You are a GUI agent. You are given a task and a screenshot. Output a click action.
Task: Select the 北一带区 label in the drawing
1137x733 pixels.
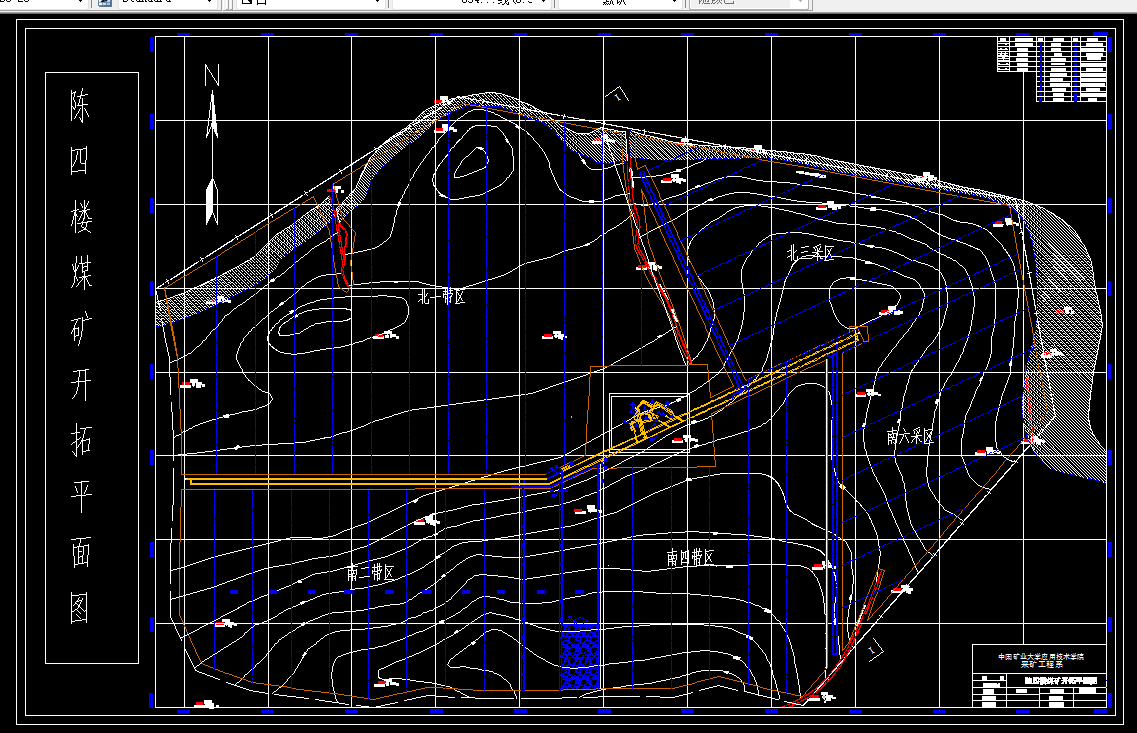(x=441, y=297)
